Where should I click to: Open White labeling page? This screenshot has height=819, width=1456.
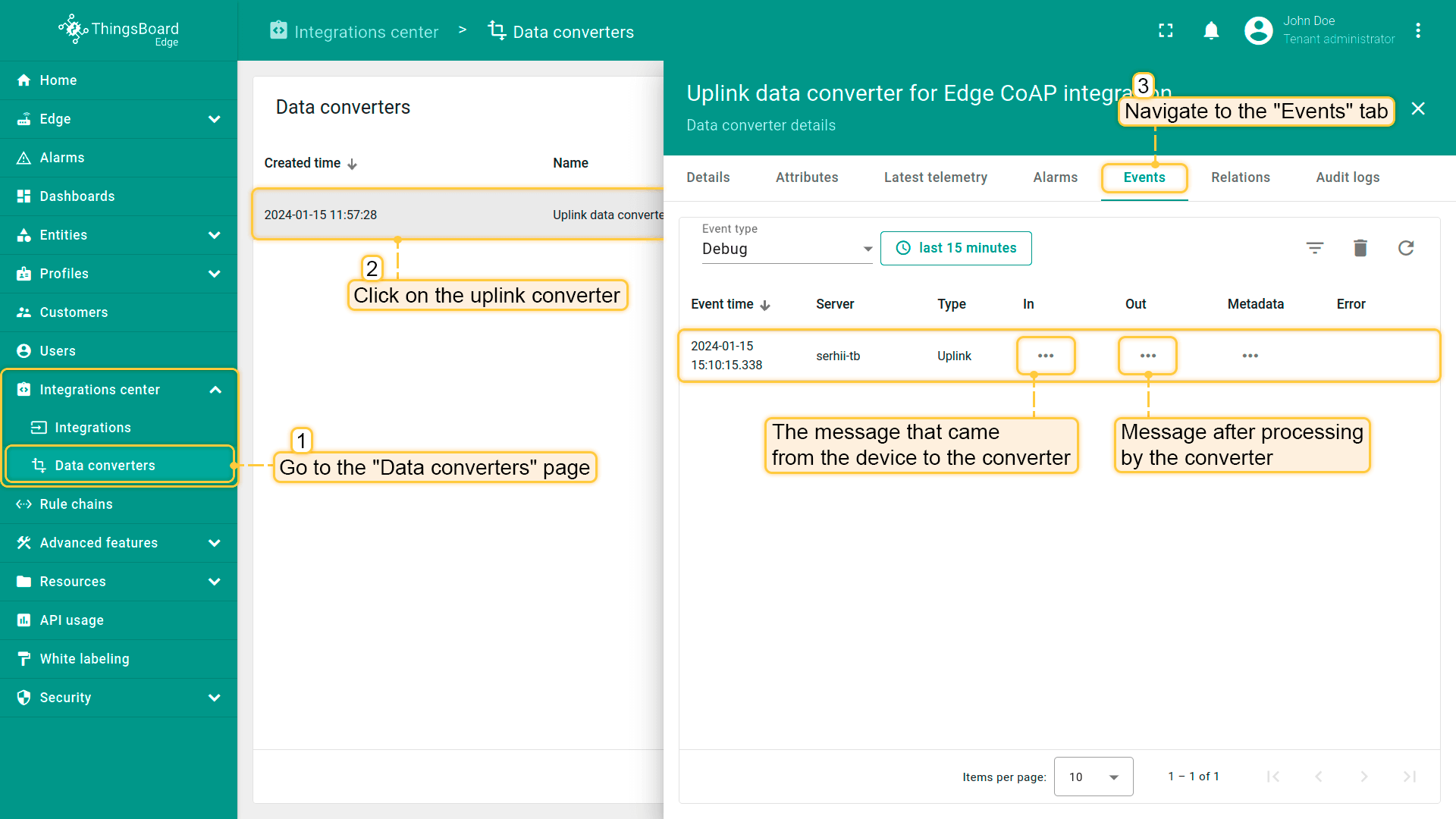[x=118, y=659]
